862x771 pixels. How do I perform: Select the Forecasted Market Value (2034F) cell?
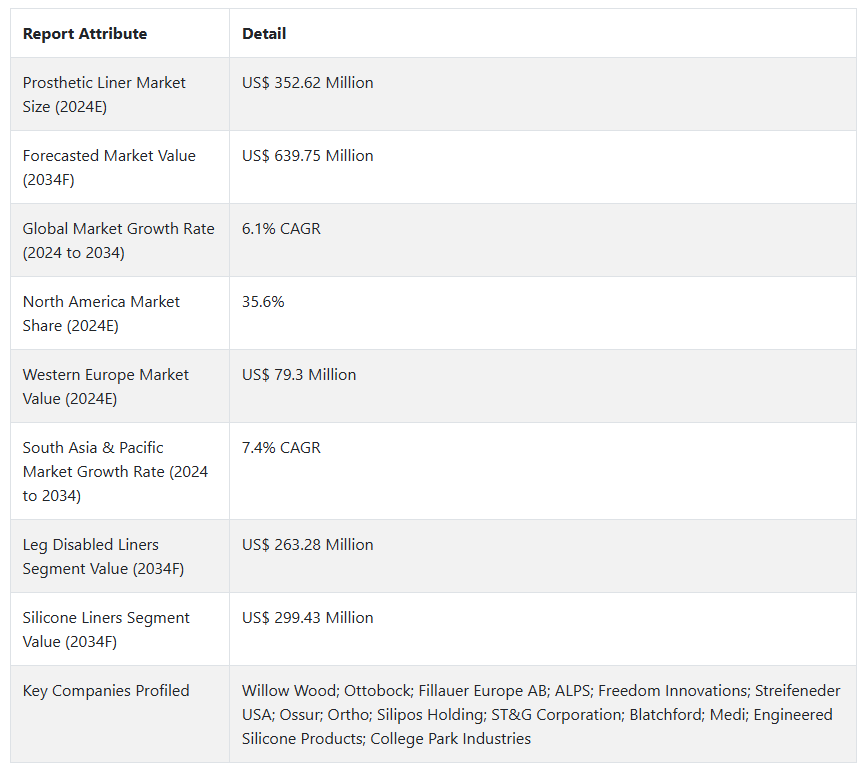click(109, 167)
